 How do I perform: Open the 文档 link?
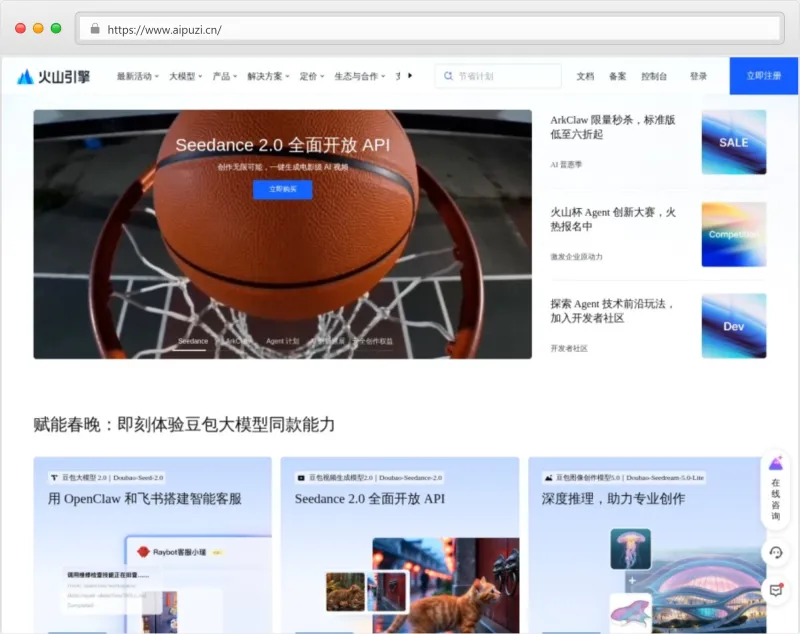click(585, 76)
